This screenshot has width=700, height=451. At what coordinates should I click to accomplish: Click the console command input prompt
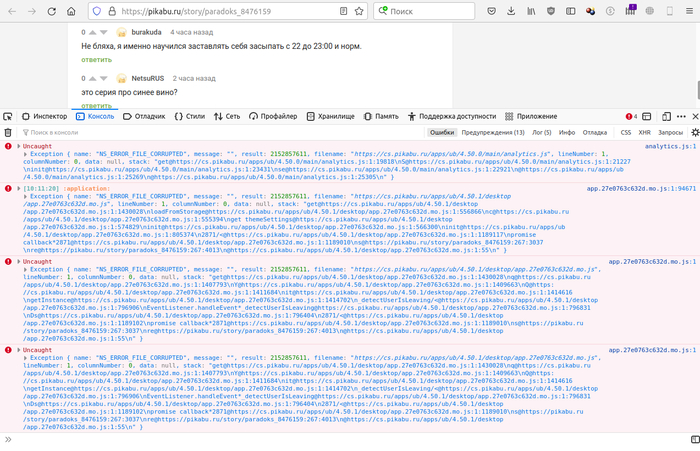(348, 440)
